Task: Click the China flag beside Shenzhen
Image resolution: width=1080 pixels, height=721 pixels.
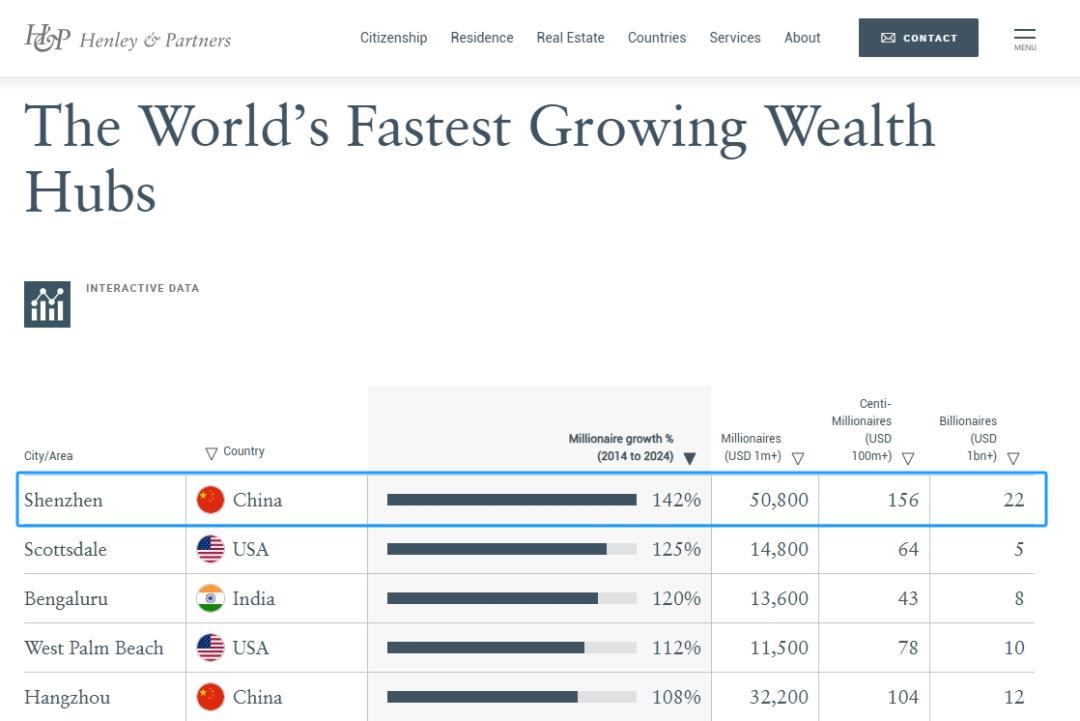Action: [x=210, y=500]
